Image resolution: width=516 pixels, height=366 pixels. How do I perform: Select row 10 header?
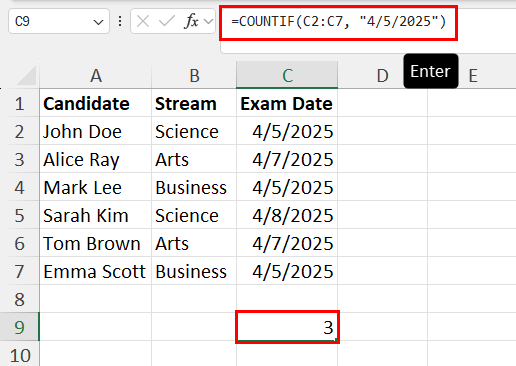20,355
